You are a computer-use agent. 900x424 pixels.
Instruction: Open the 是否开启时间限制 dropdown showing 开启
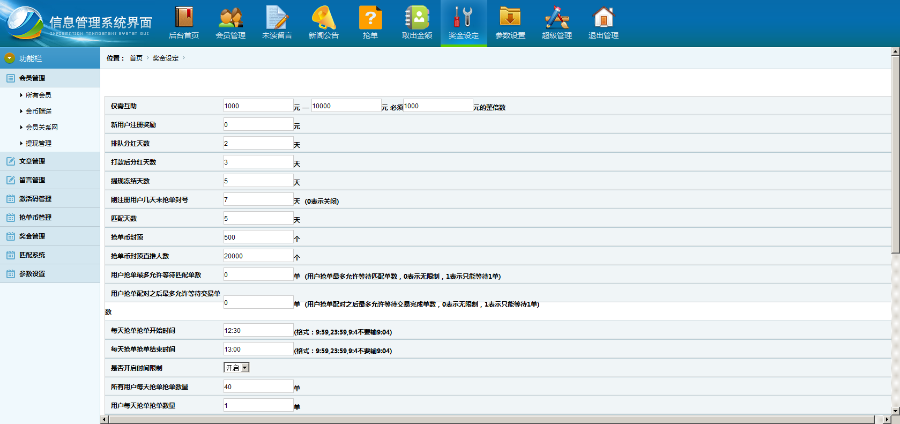[x=236, y=367]
